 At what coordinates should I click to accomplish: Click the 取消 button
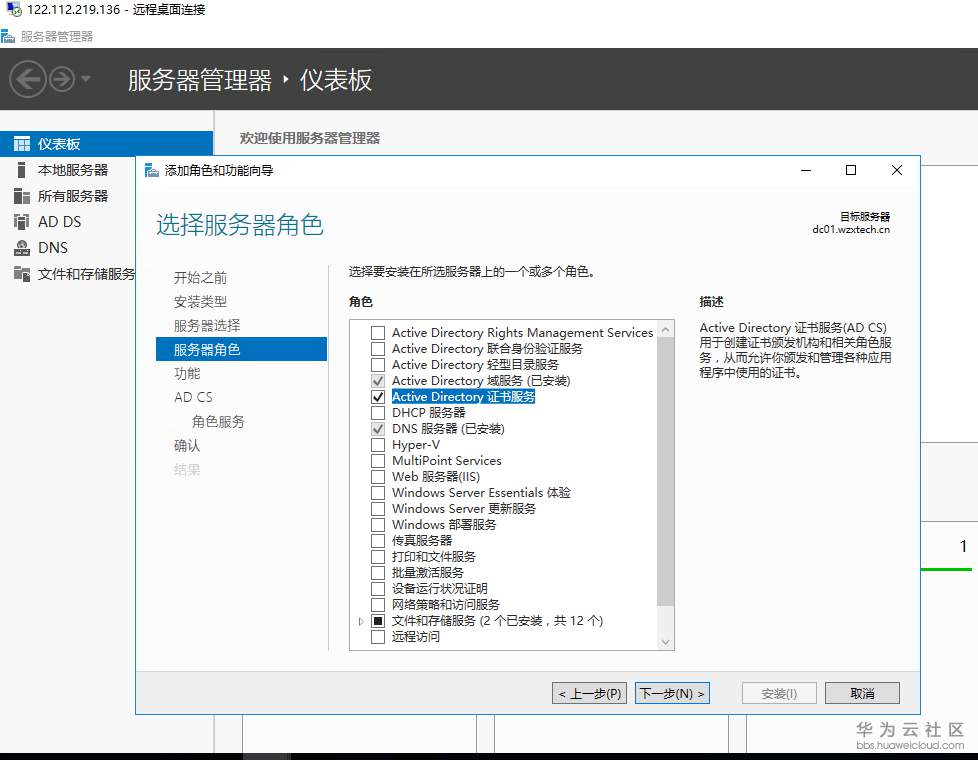tap(862, 692)
